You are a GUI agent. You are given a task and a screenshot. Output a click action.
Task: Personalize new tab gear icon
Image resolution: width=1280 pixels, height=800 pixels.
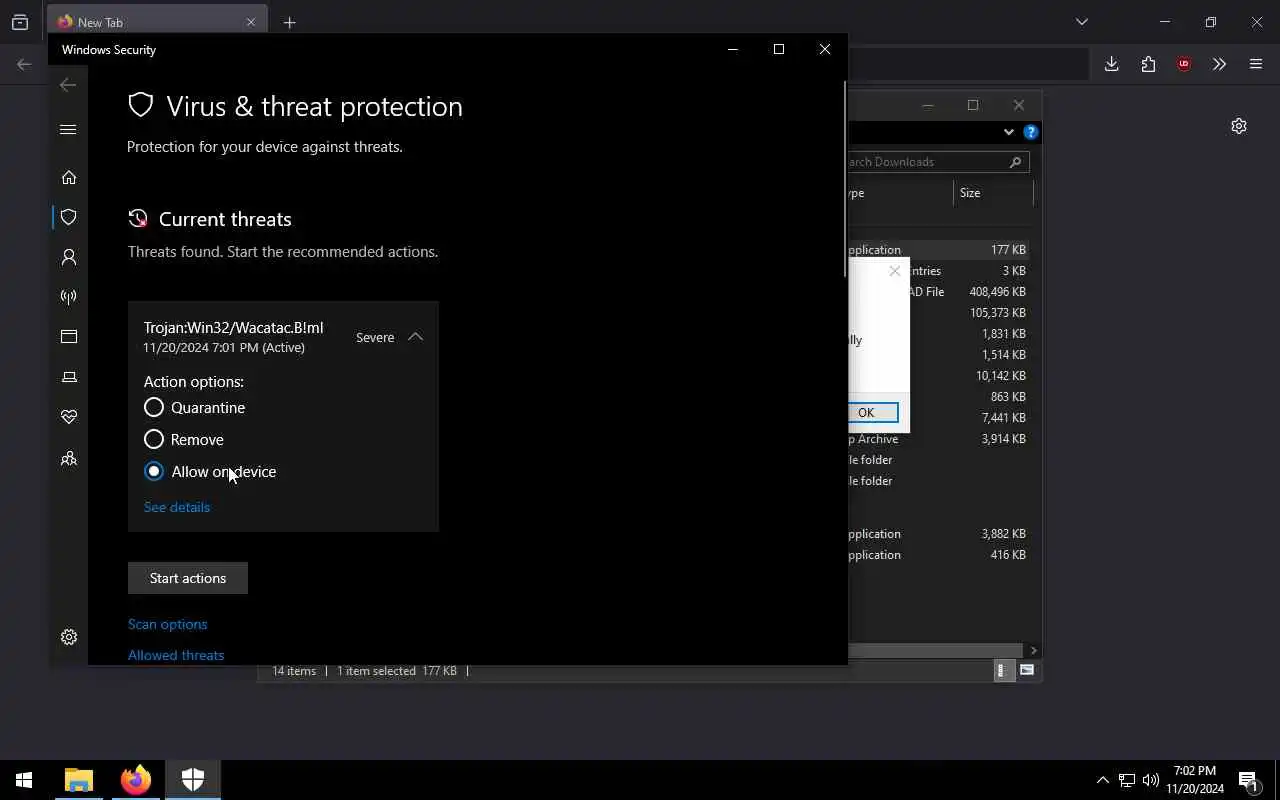1239,126
